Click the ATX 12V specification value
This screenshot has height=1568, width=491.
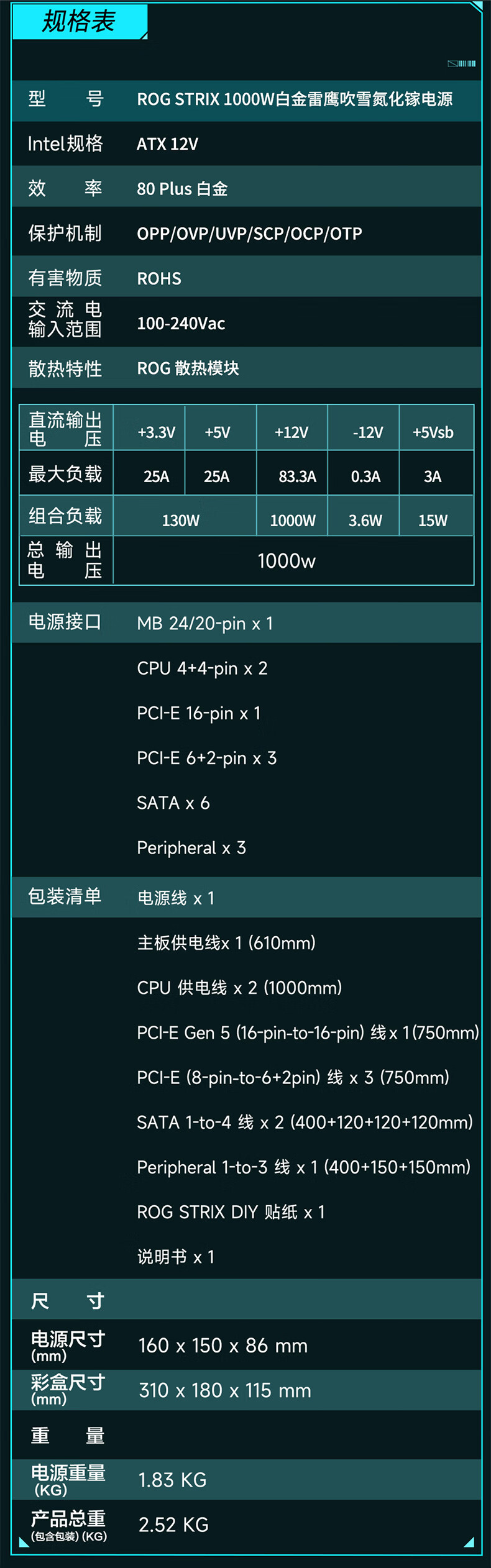pyautogui.click(x=167, y=144)
